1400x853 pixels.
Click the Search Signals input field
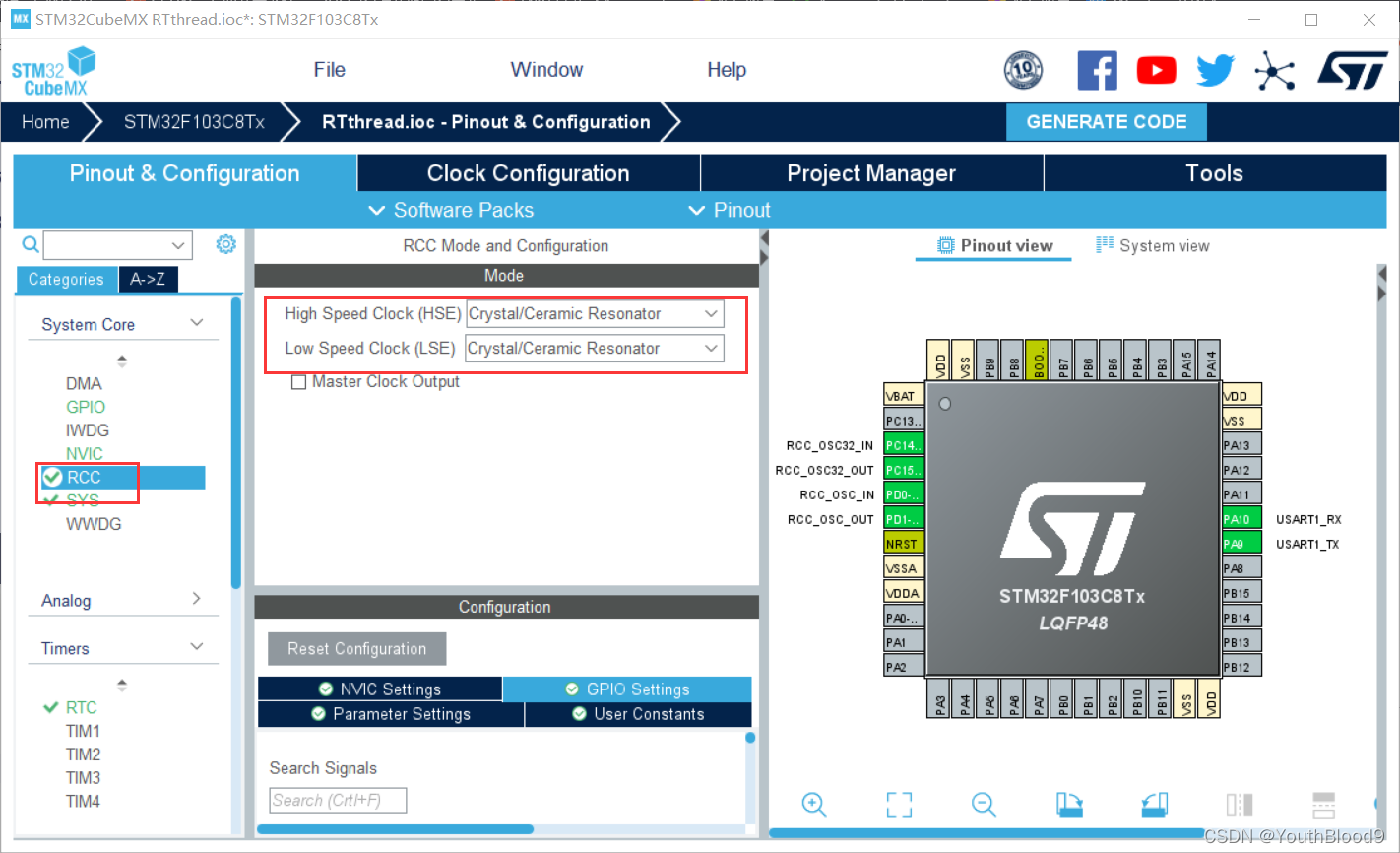tap(338, 800)
